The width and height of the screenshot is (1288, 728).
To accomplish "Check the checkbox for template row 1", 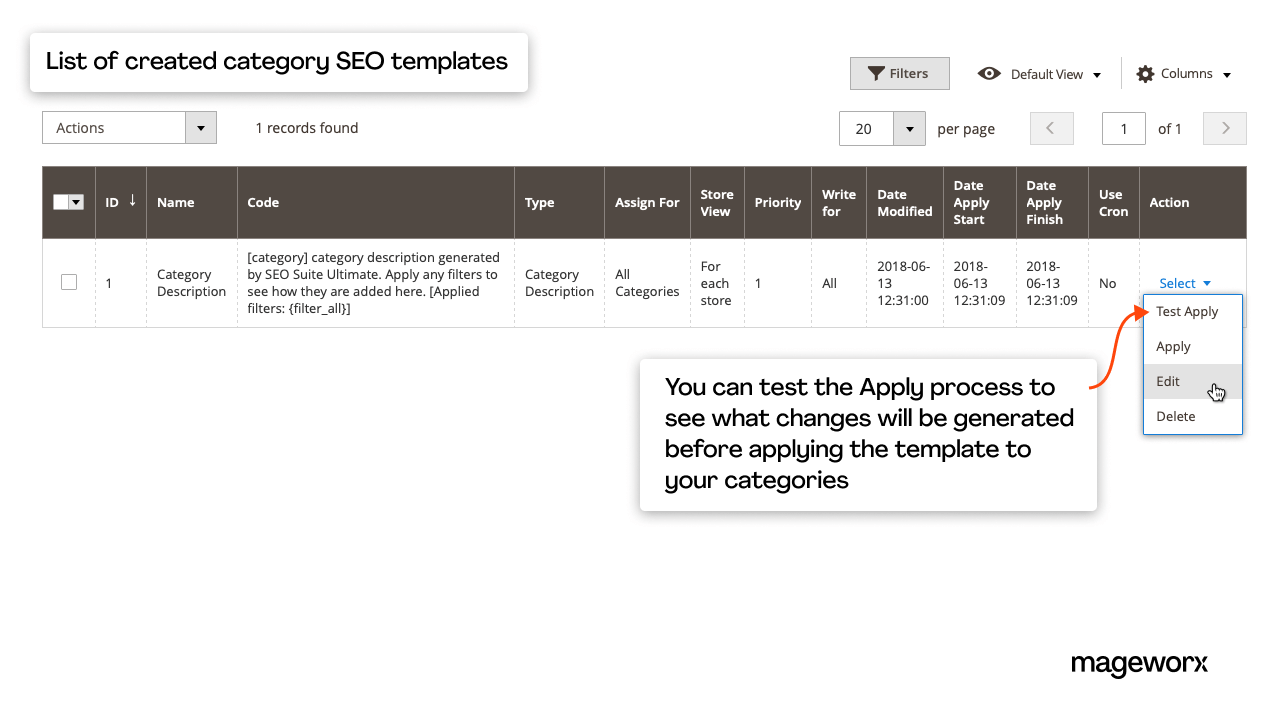I will 68,281.
